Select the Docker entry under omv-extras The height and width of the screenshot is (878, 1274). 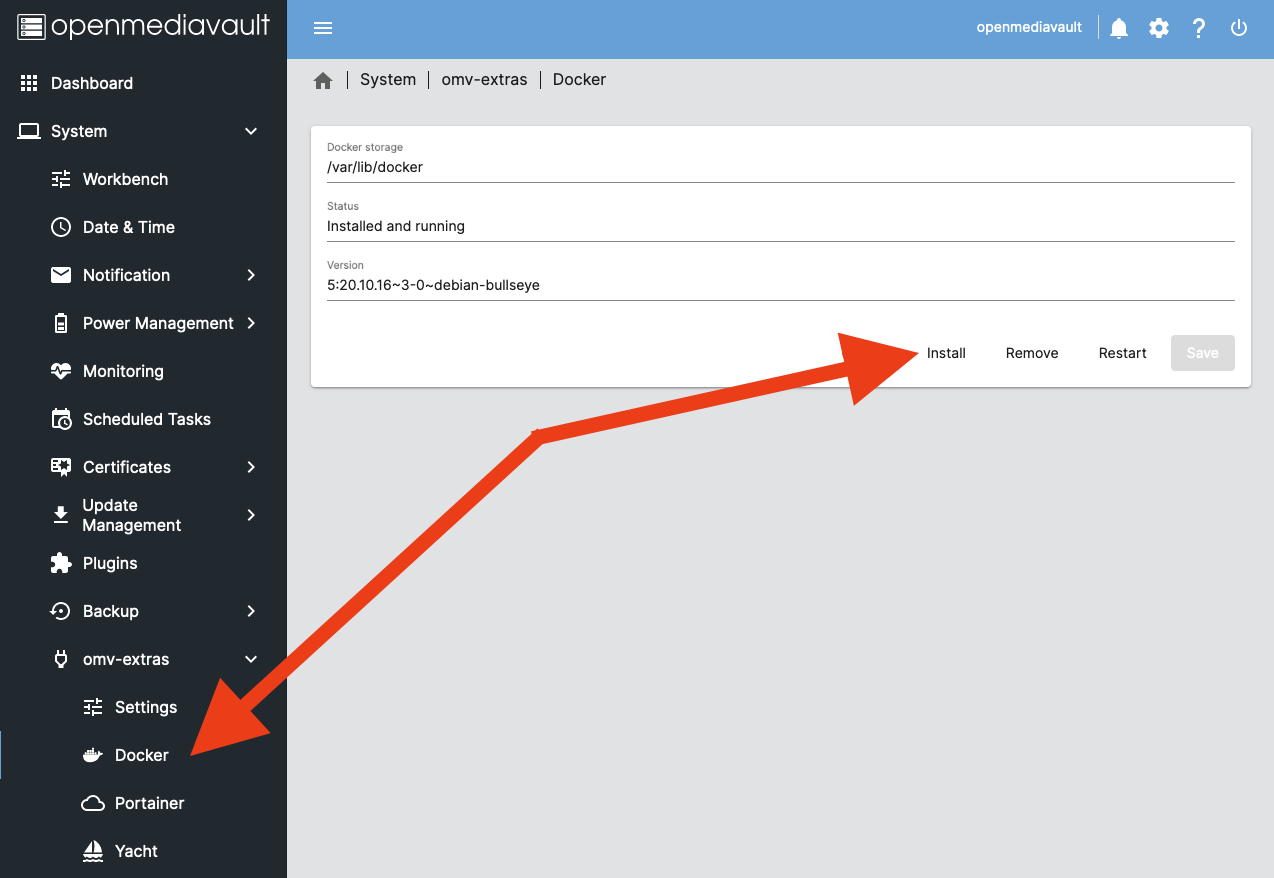139,755
